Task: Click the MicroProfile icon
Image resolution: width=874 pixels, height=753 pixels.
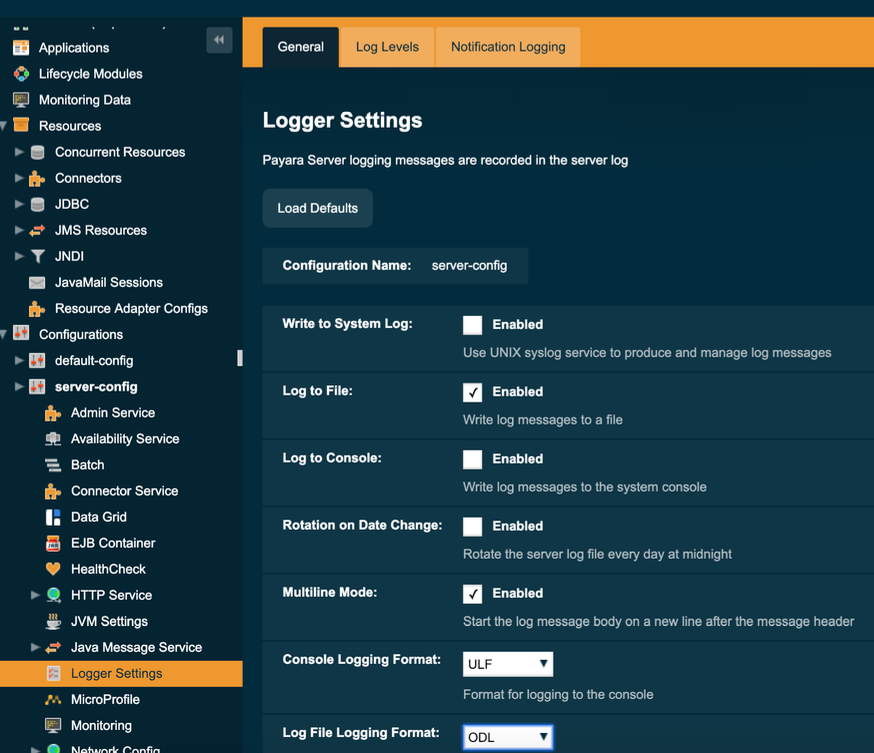Action: click(x=53, y=700)
